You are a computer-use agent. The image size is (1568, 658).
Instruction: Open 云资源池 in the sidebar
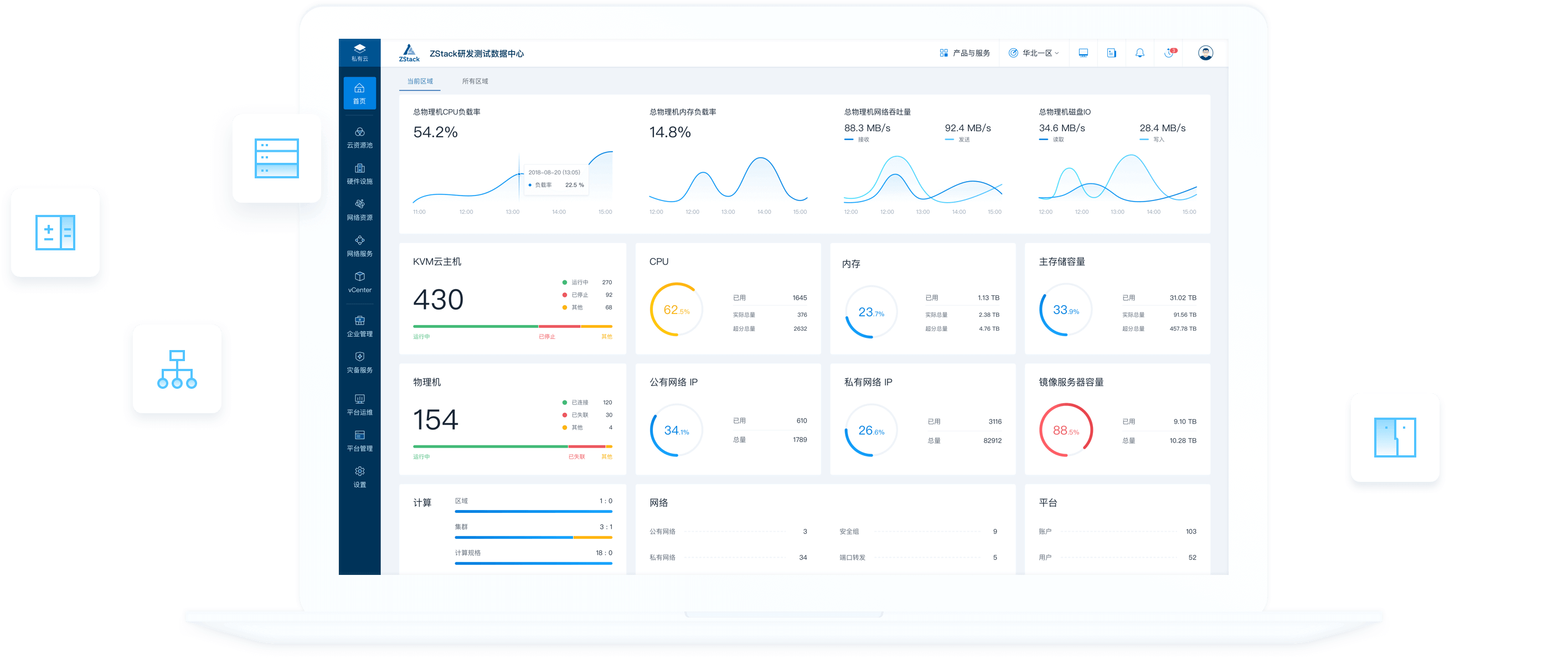(x=359, y=137)
